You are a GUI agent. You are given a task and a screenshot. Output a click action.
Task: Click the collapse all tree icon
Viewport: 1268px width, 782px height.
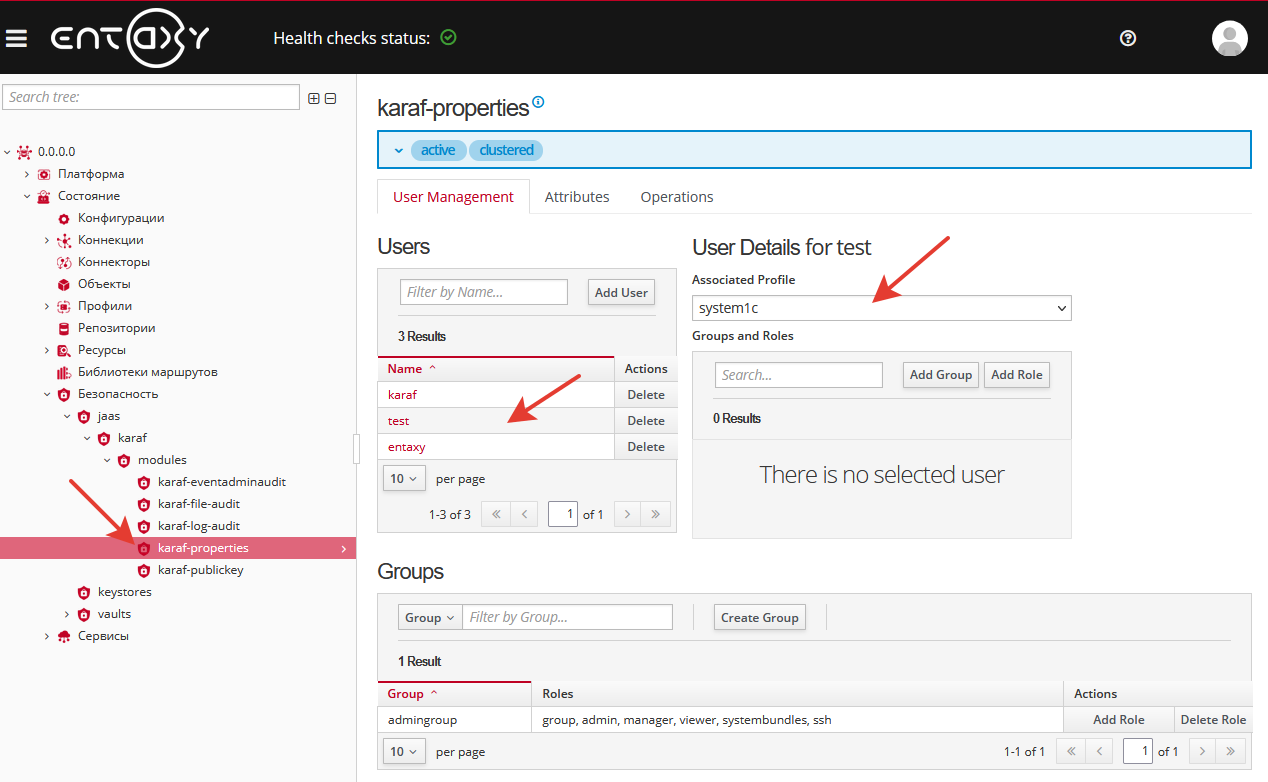coord(331,98)
